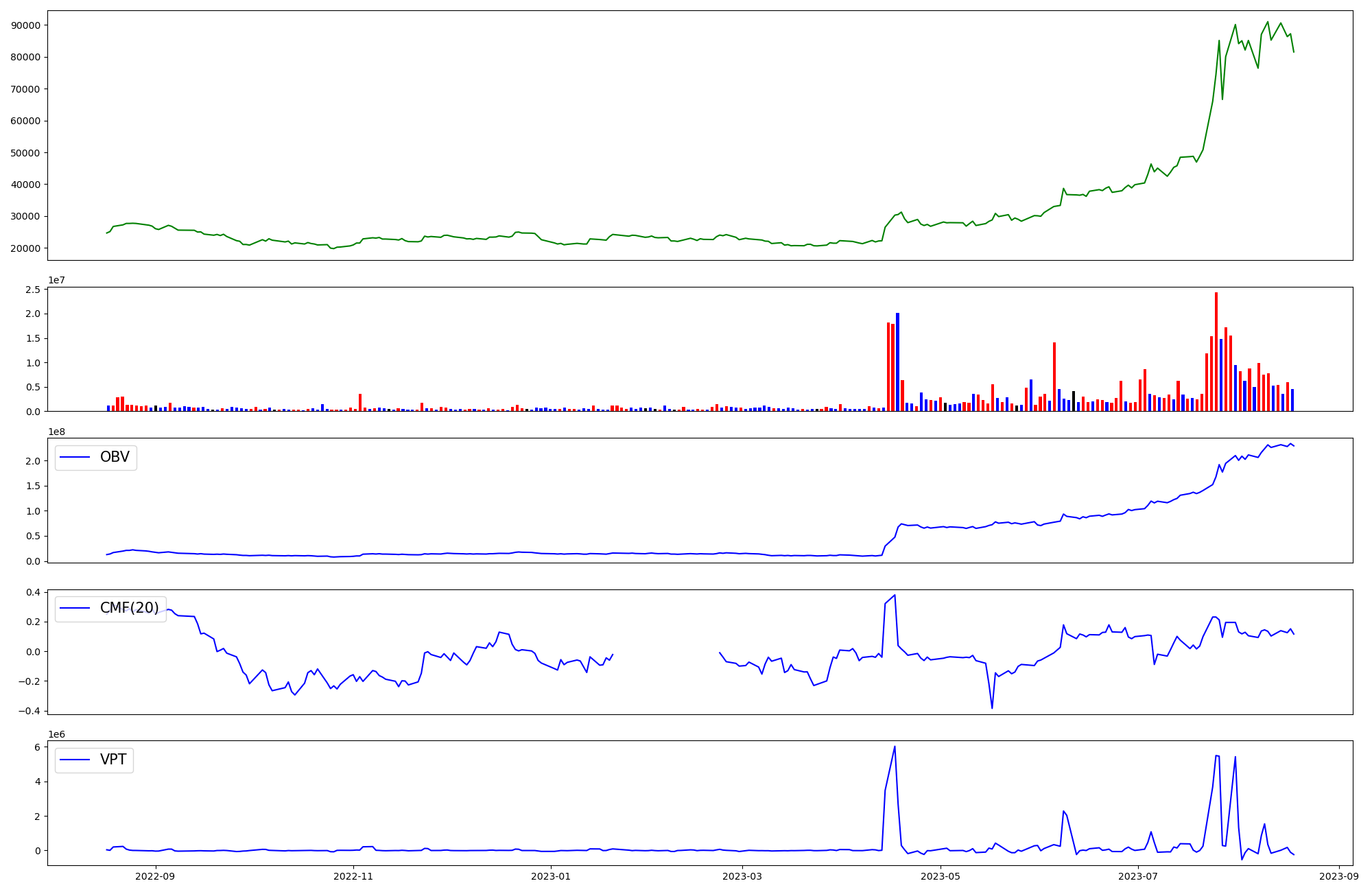
Task: Click the lowest CMF trough near -0.4
Action: (992, 707)
